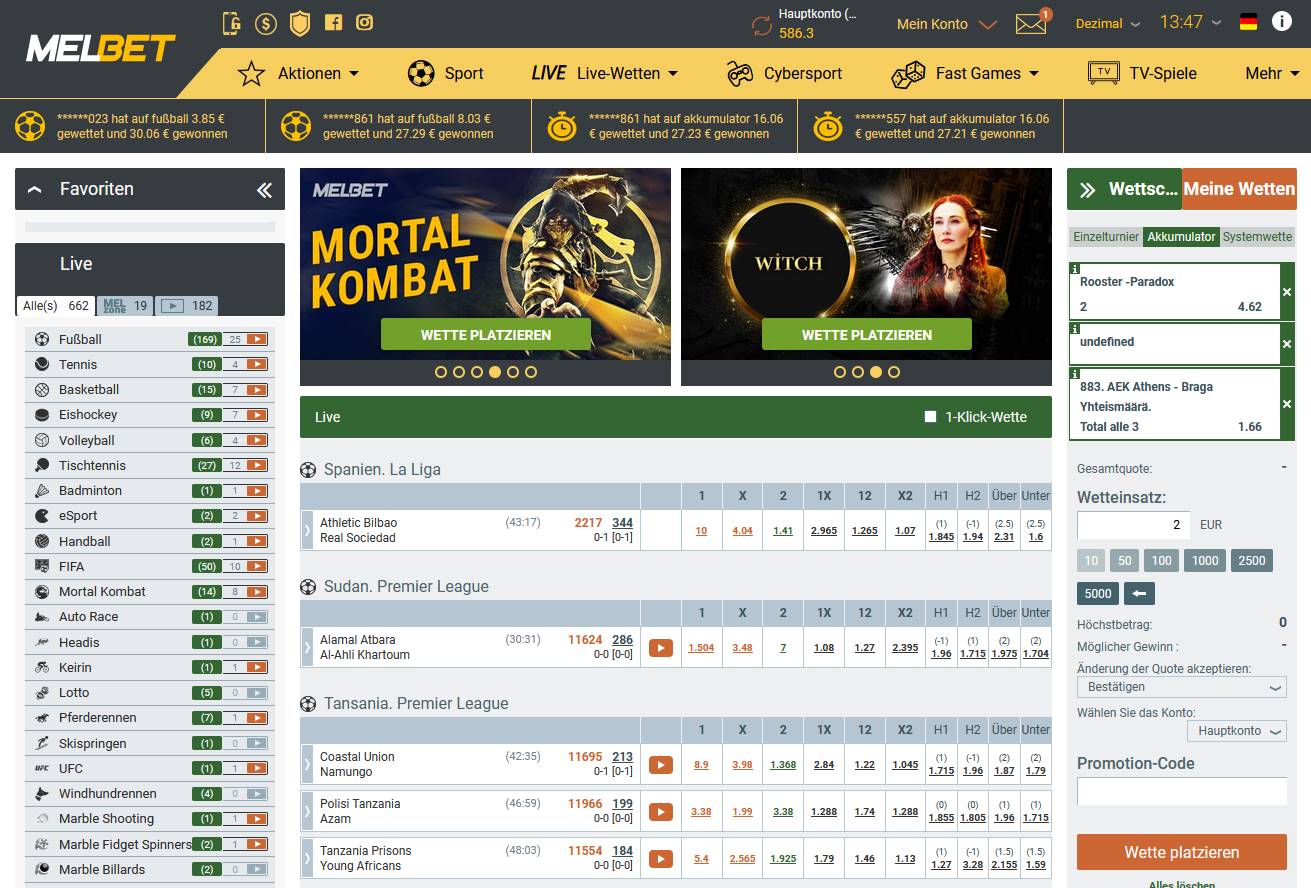
Task: Select first Witch banner dot
Action: coord(840,372)
